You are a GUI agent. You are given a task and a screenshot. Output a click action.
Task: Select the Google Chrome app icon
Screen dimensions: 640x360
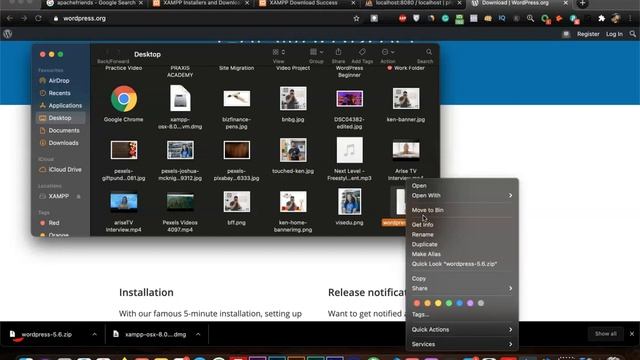(124, 99)
